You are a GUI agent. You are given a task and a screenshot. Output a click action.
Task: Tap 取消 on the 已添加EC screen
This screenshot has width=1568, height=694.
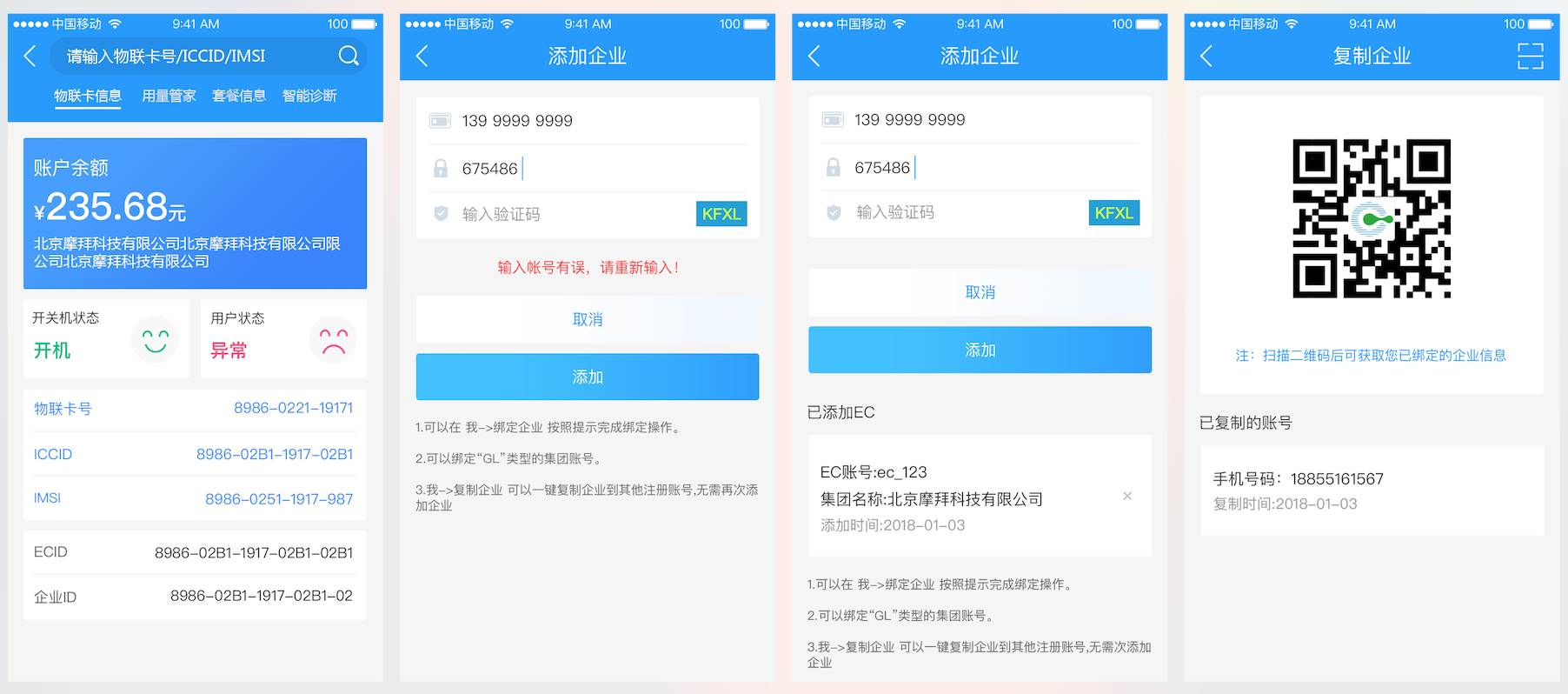[x=980, y=292]
